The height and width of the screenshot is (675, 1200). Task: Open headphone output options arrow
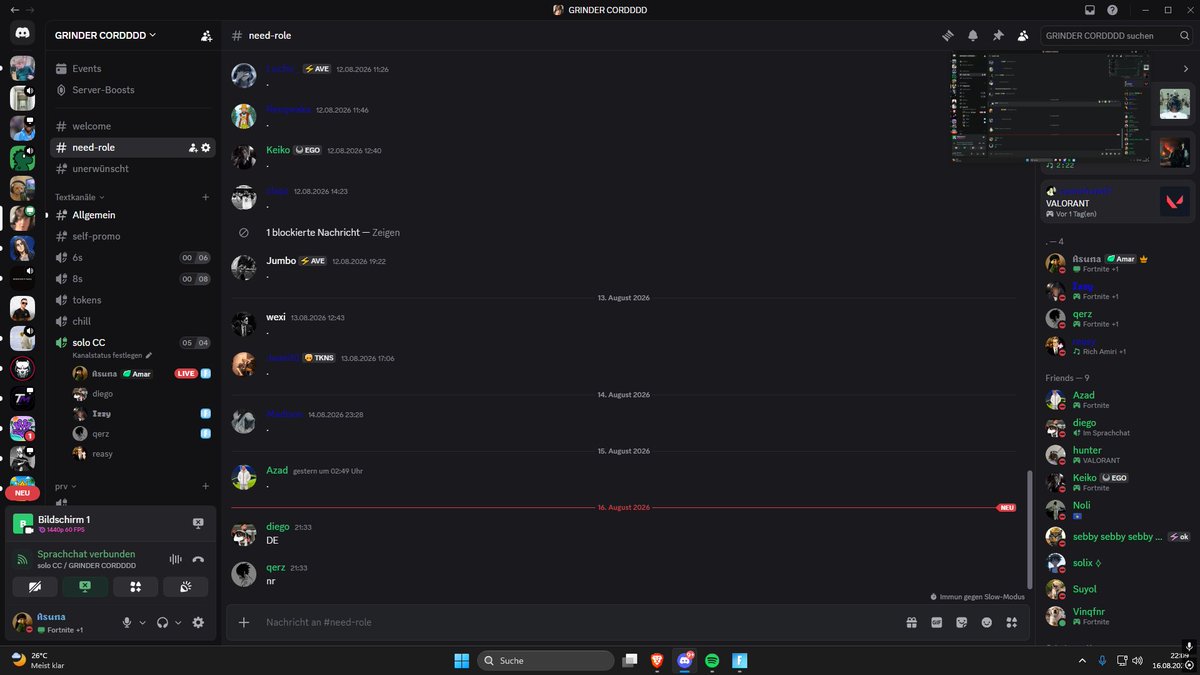178,622
